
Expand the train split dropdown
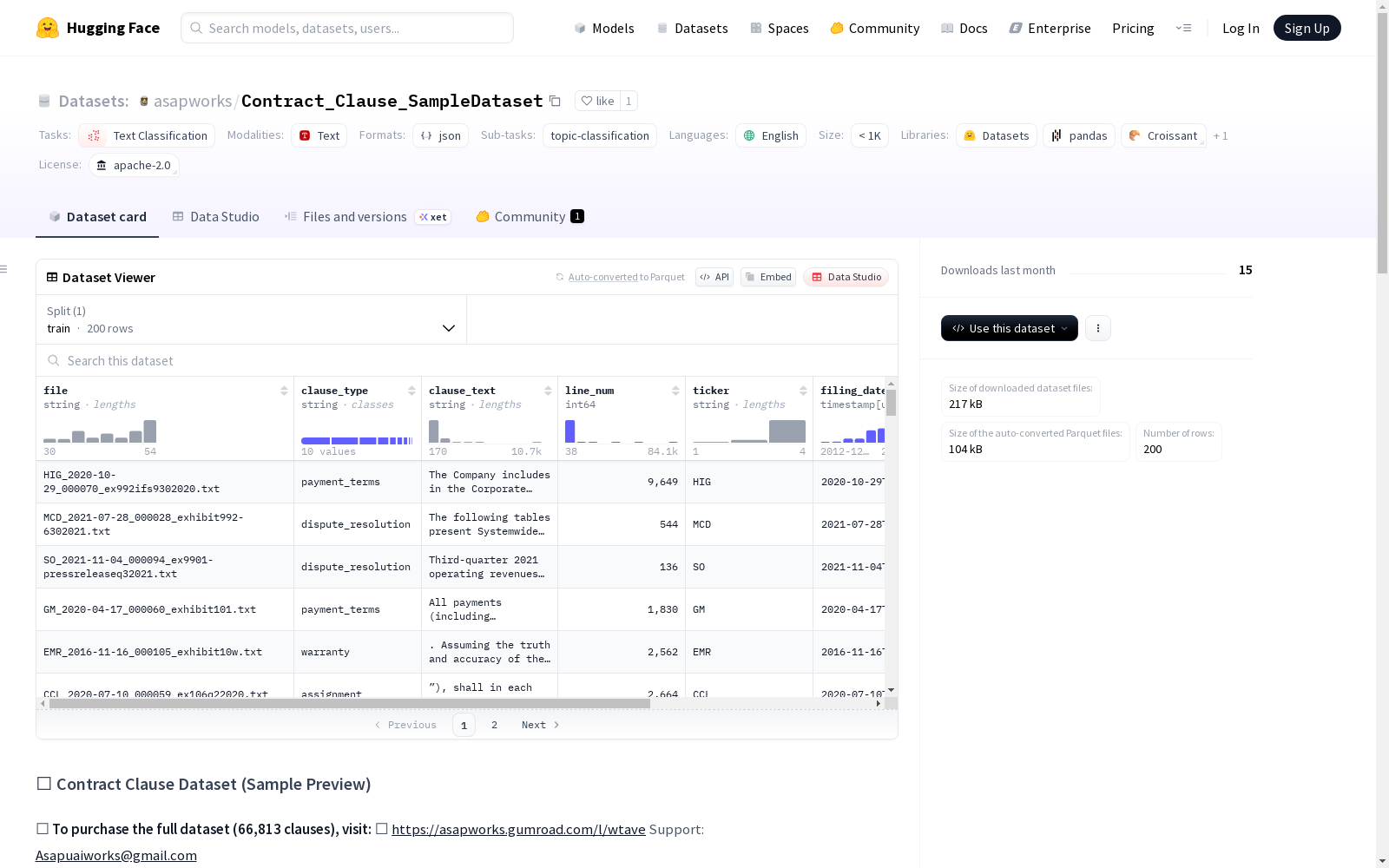tap(251, 319)
